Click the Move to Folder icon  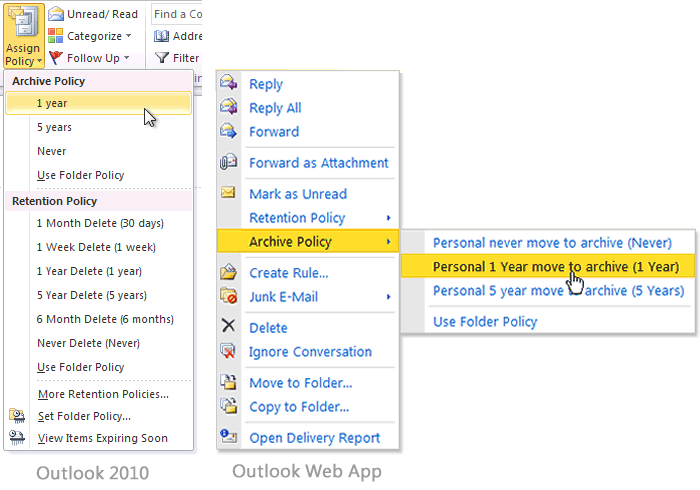pos(229,382)
